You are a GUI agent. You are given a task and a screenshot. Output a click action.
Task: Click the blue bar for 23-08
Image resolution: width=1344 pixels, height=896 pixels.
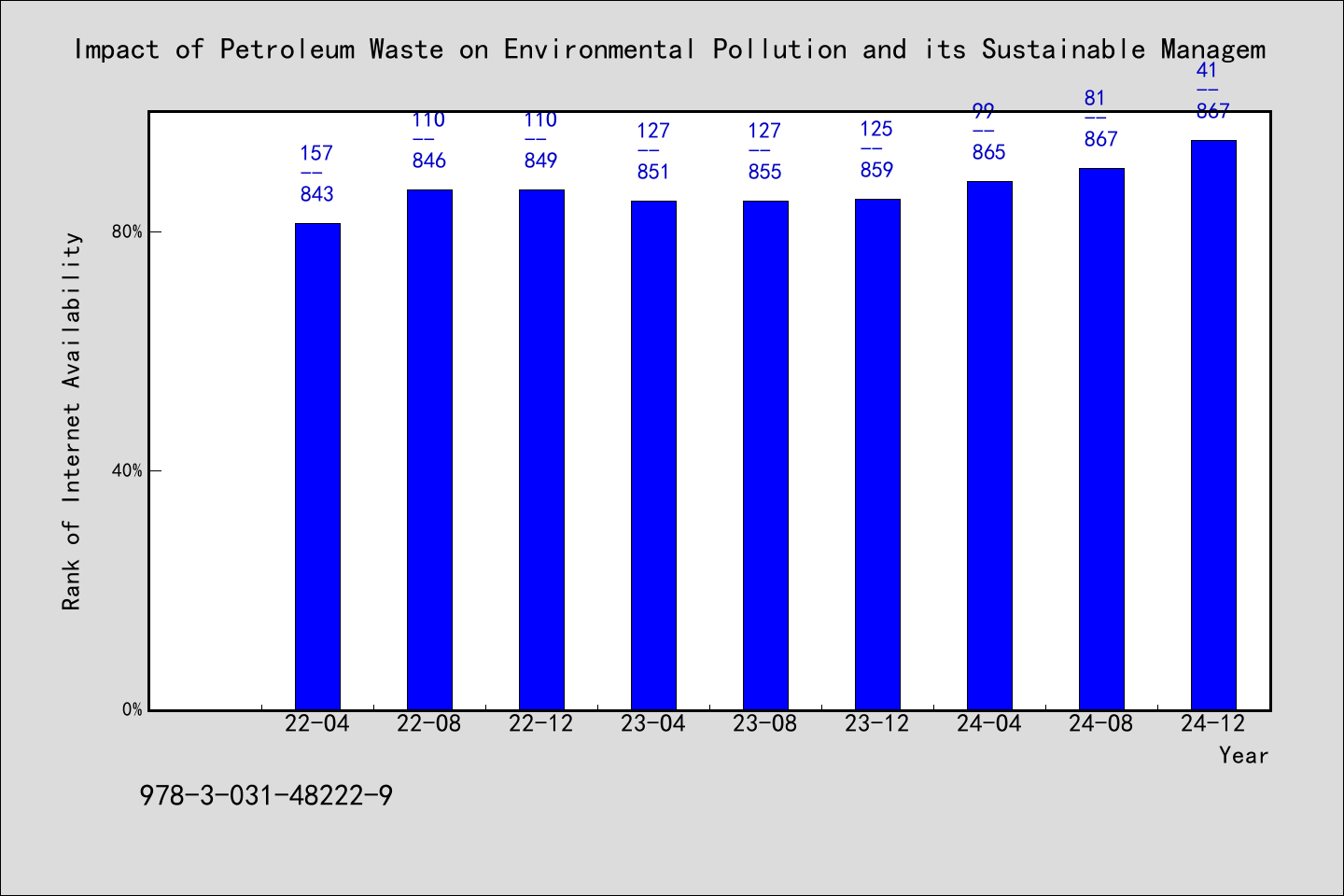tap(765, 455)
